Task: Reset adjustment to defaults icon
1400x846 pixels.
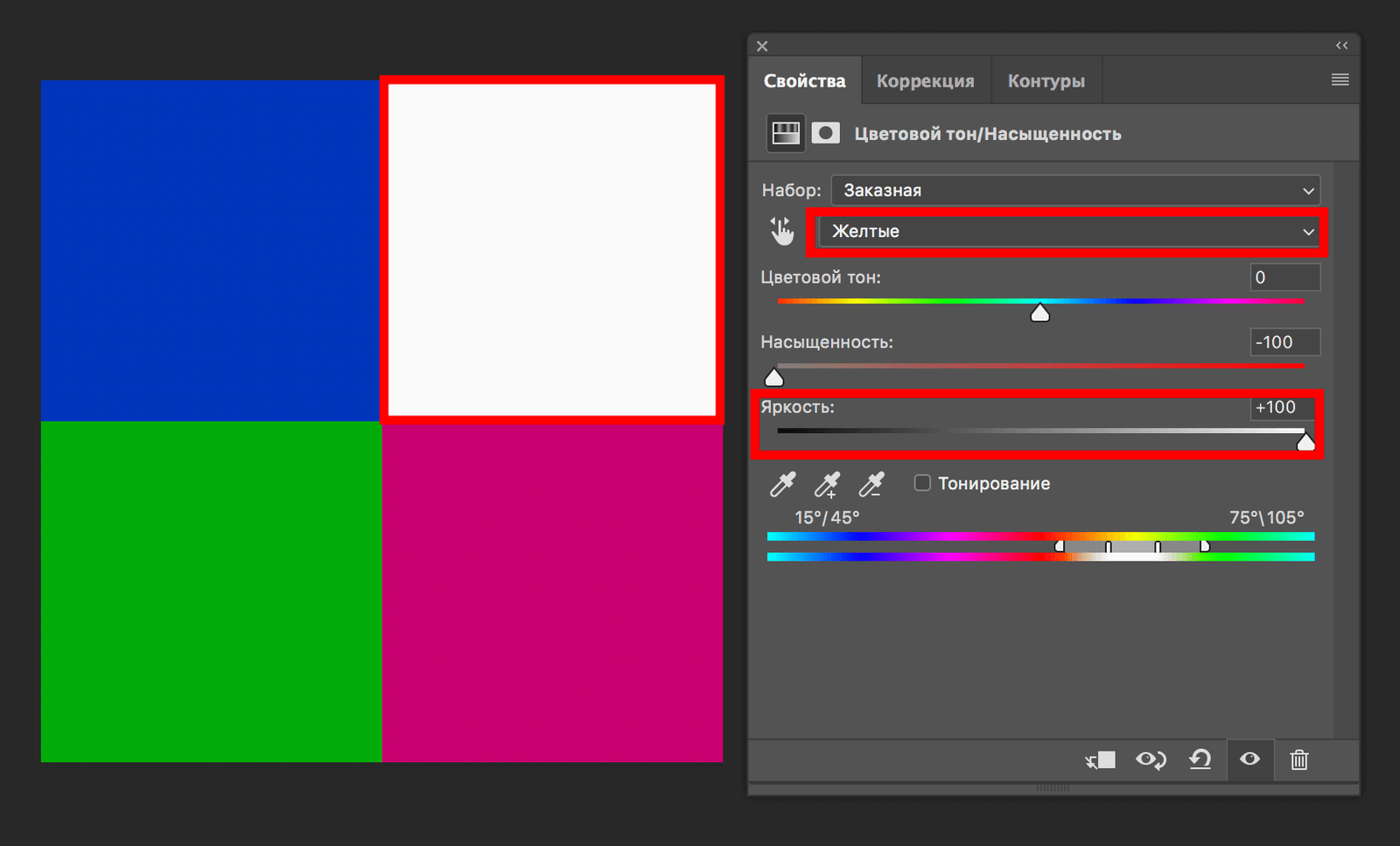Action: 1200,760
